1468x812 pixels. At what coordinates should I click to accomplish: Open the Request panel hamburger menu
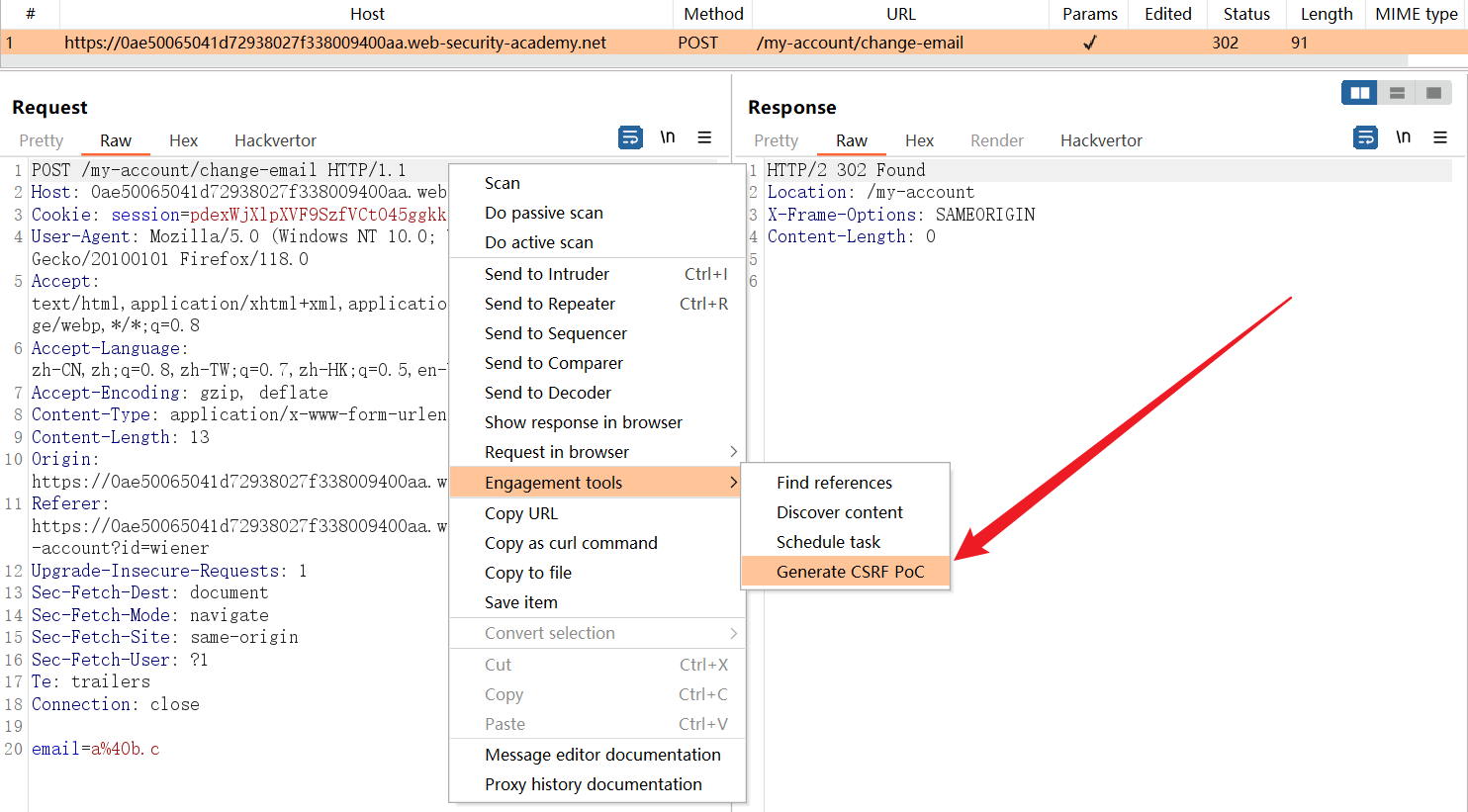(x=704, y=137)
